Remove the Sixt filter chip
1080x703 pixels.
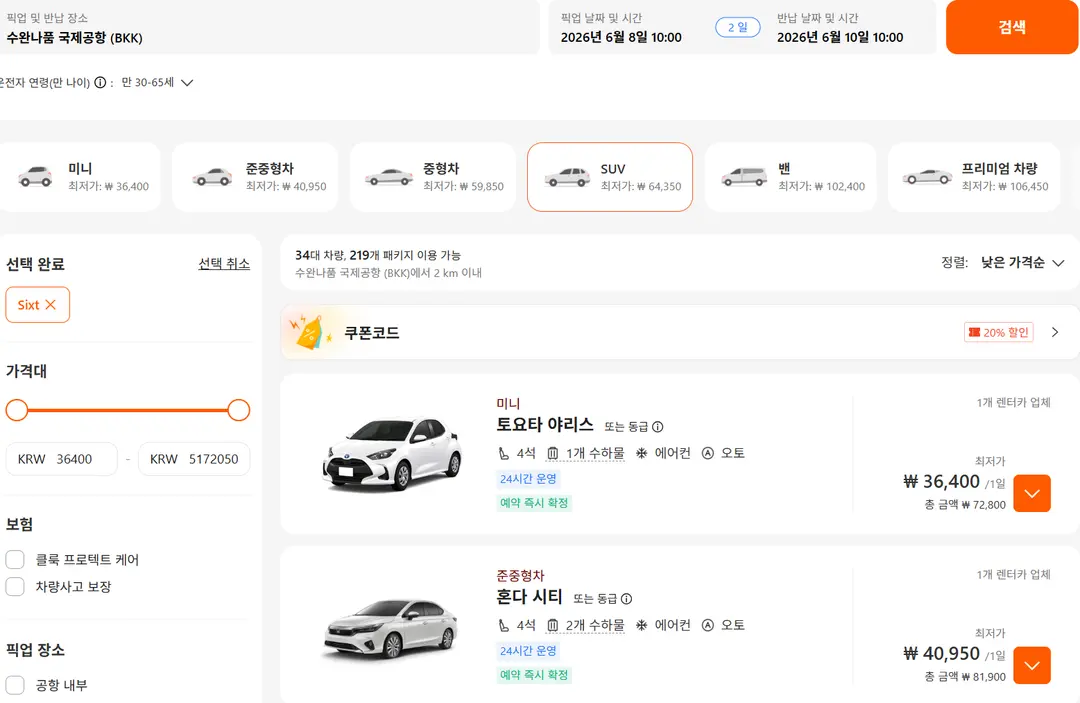pyautogui.click(x=50, y=304)
